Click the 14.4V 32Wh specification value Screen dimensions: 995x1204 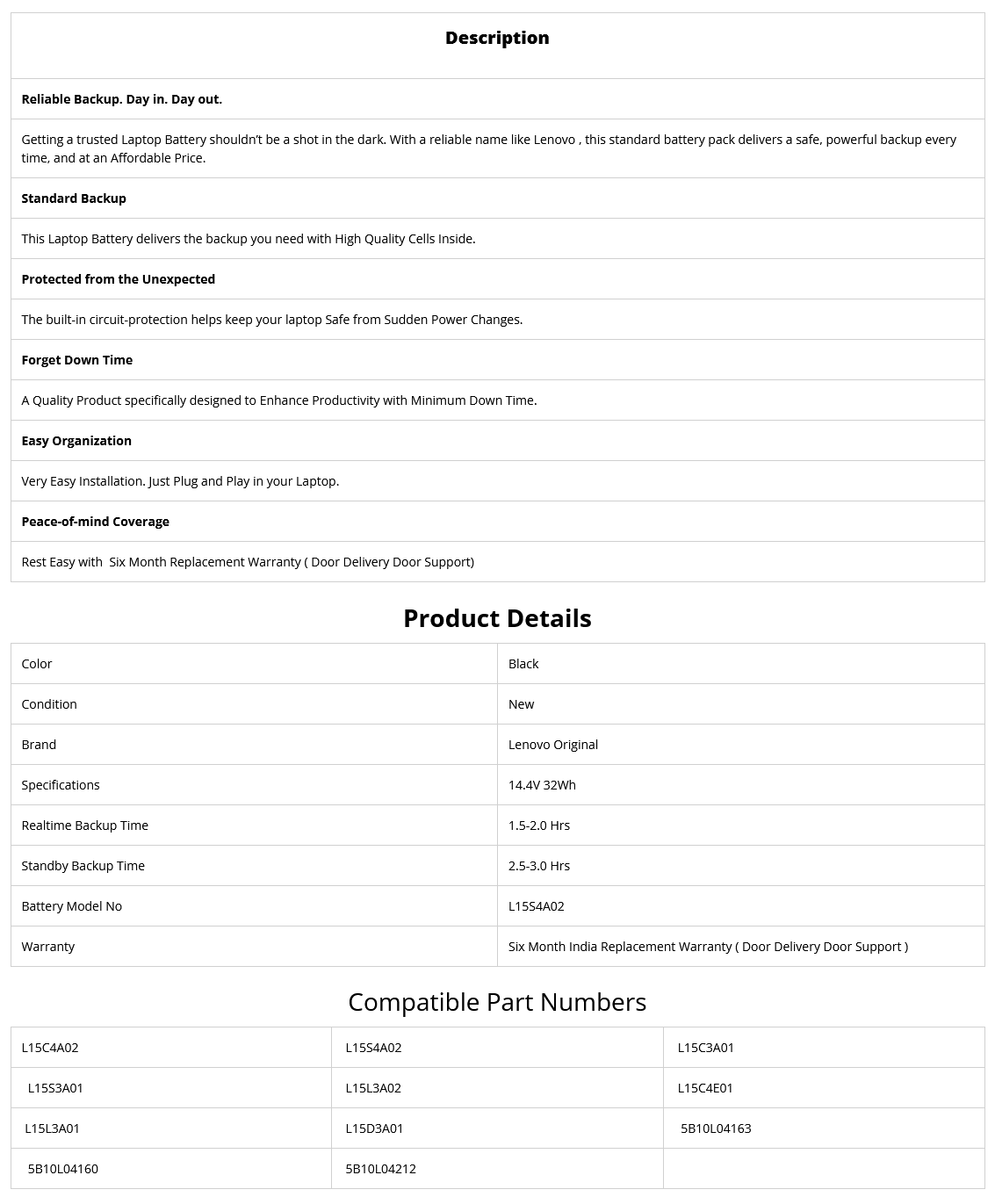coord(542,785)
